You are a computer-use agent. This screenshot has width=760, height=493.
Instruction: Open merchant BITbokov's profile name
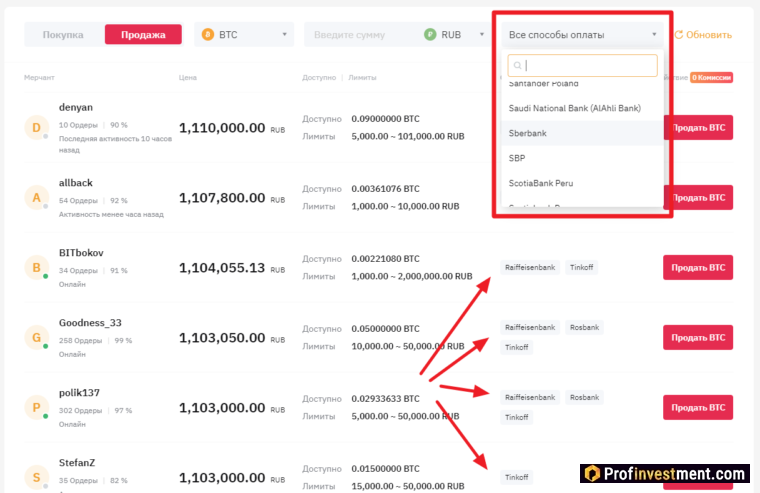[81, 253]
